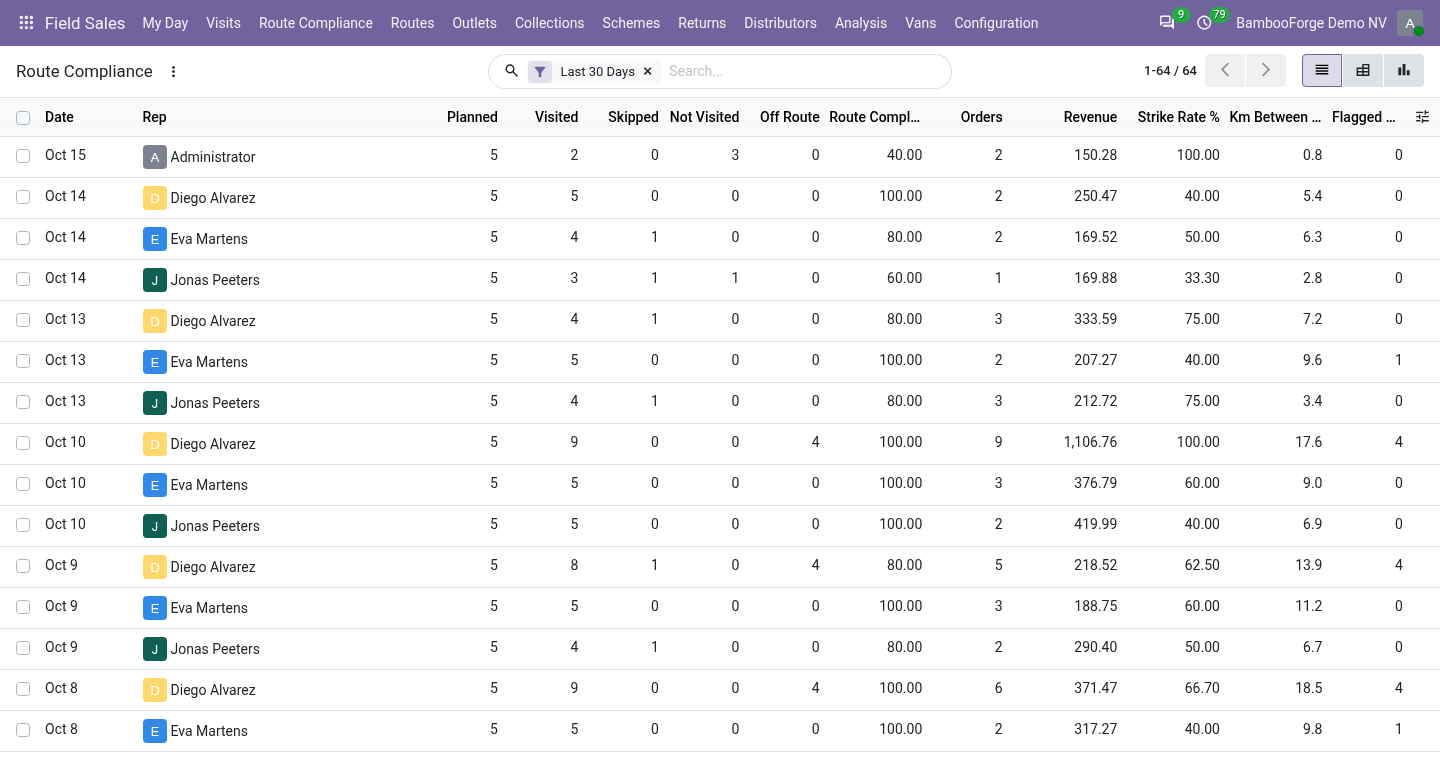
Task: Click revenue value 1,106.76
Action: [1090, 442]
